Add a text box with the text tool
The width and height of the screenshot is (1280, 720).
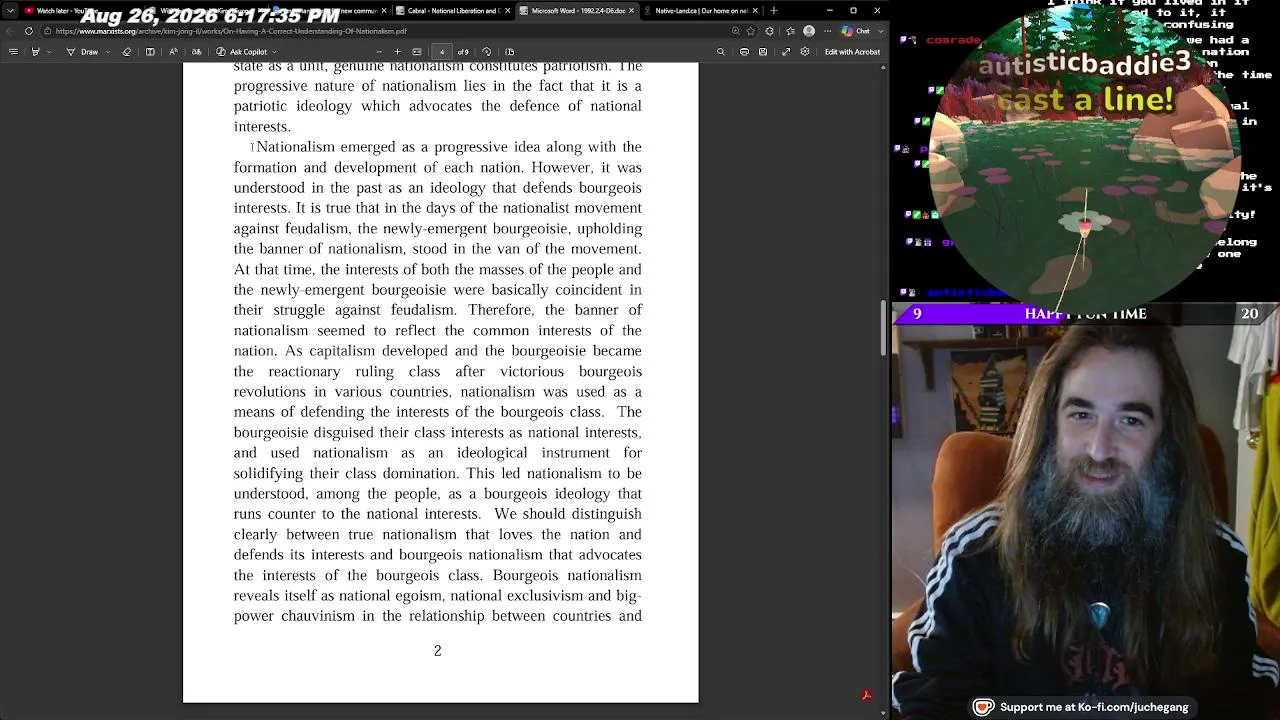(150, 52)
